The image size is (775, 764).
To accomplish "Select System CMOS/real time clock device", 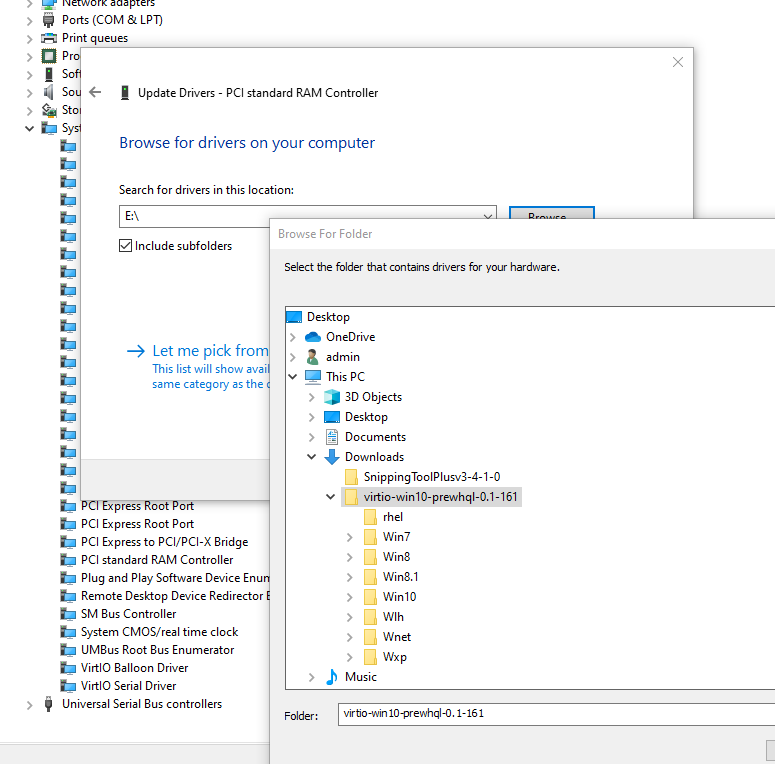I will pos(159,632).
